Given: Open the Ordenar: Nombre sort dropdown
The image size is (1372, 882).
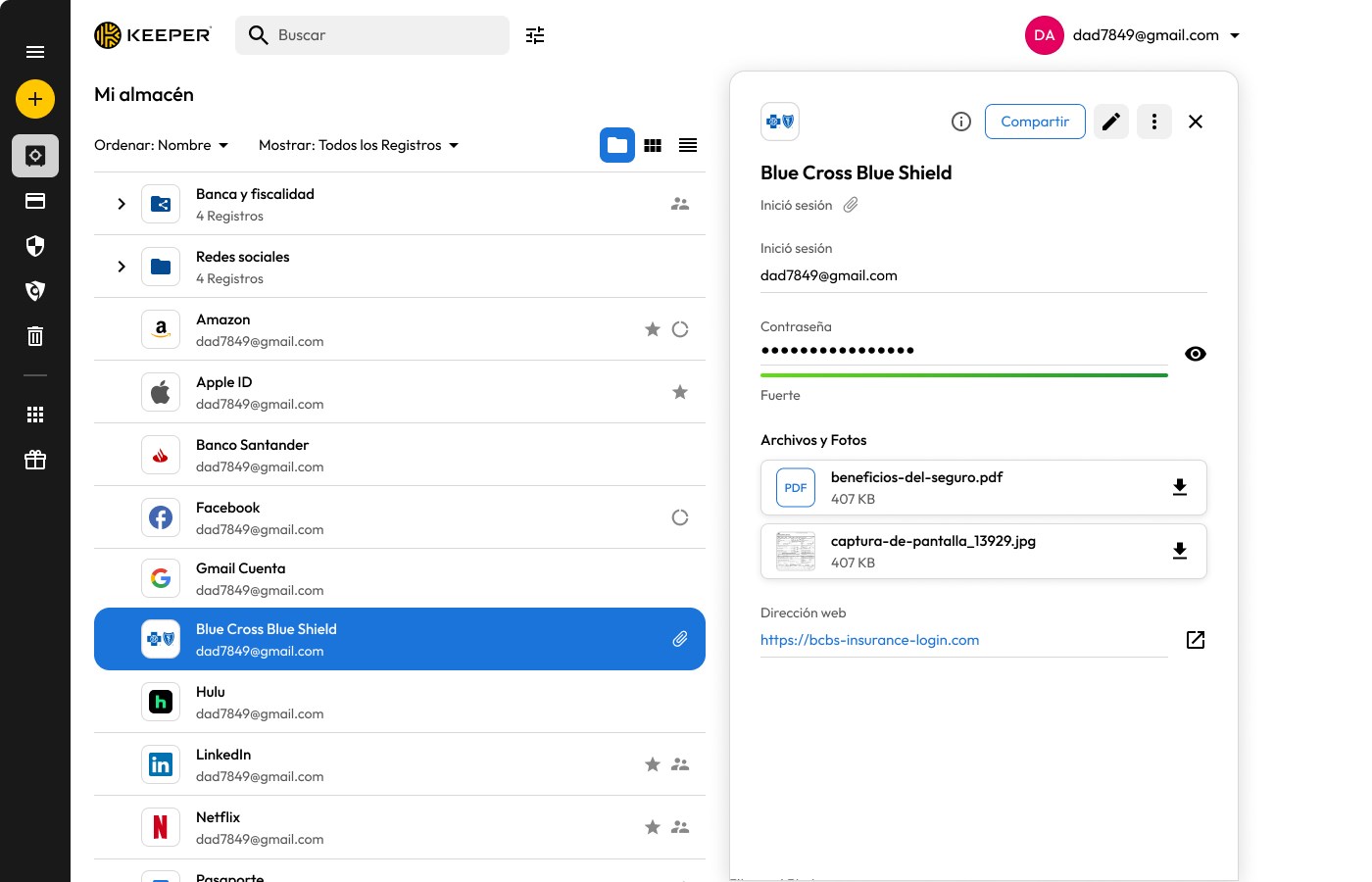Looking at the screenshot, I should pyautogui.click(x=162, y=145).
